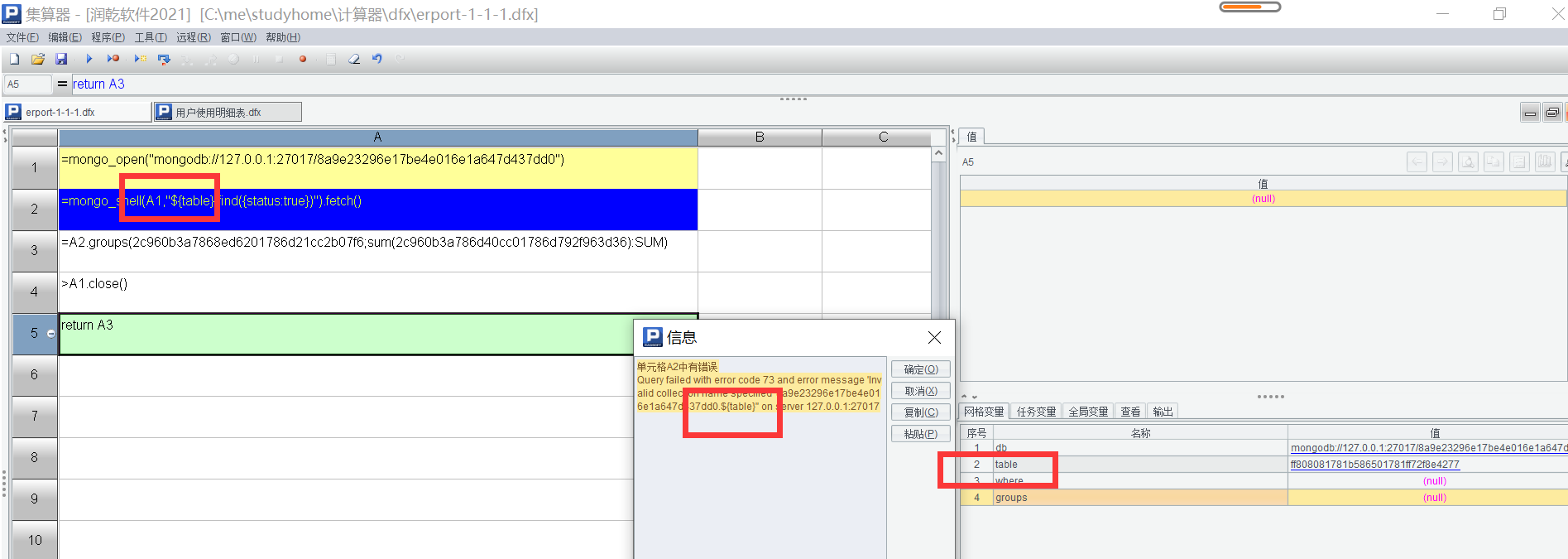
Task: Click the db variable's mongodb value
Action: pos(1428,448)
